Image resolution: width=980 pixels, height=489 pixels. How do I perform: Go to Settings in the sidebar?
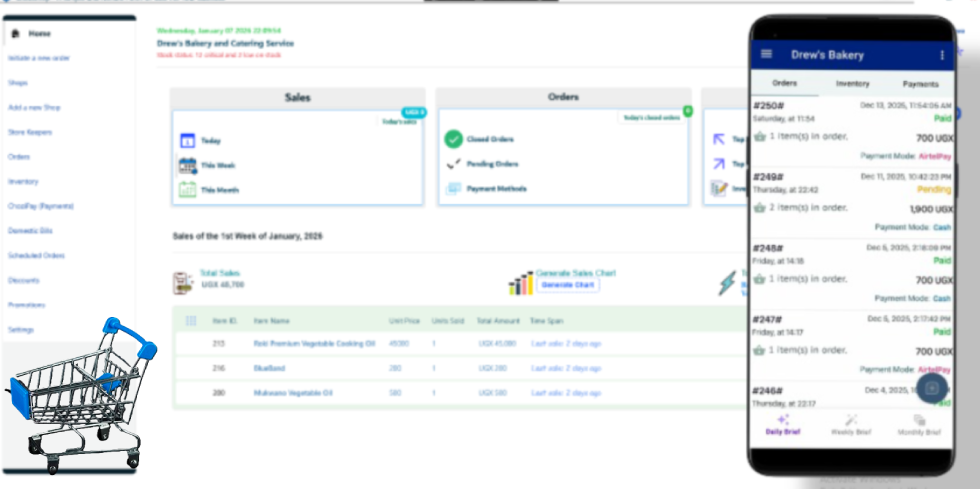click(x=21, y=329)
